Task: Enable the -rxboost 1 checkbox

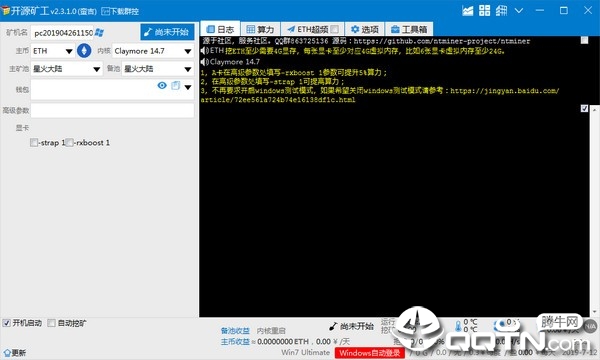Action: 69,143
